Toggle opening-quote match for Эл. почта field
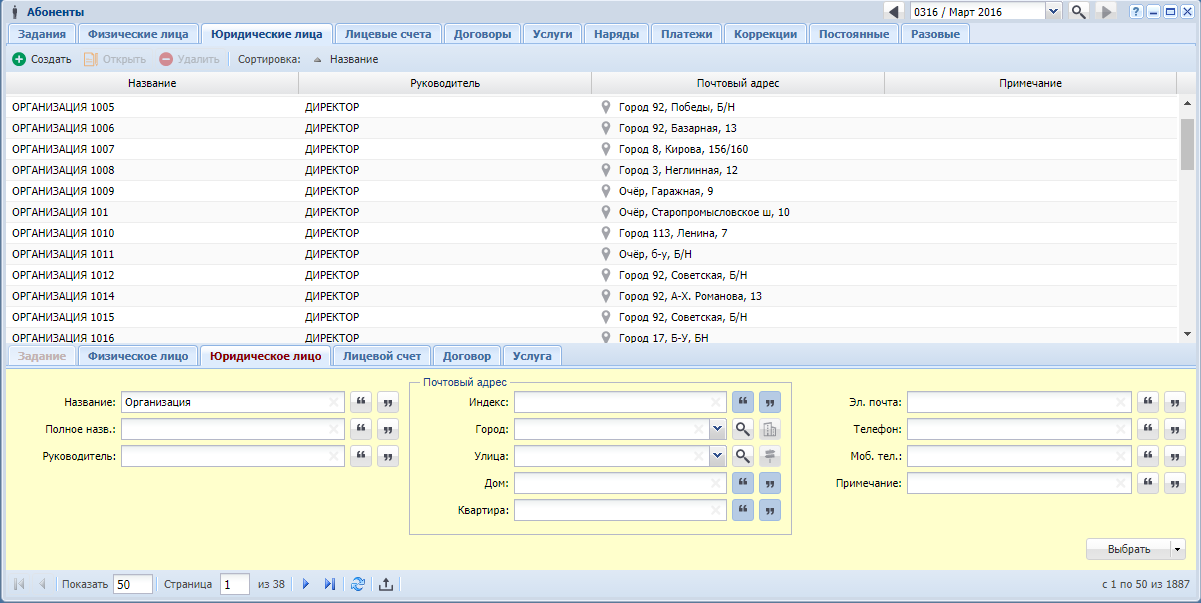This screenshot has height=603, width=1201. tap(1149, 402)
